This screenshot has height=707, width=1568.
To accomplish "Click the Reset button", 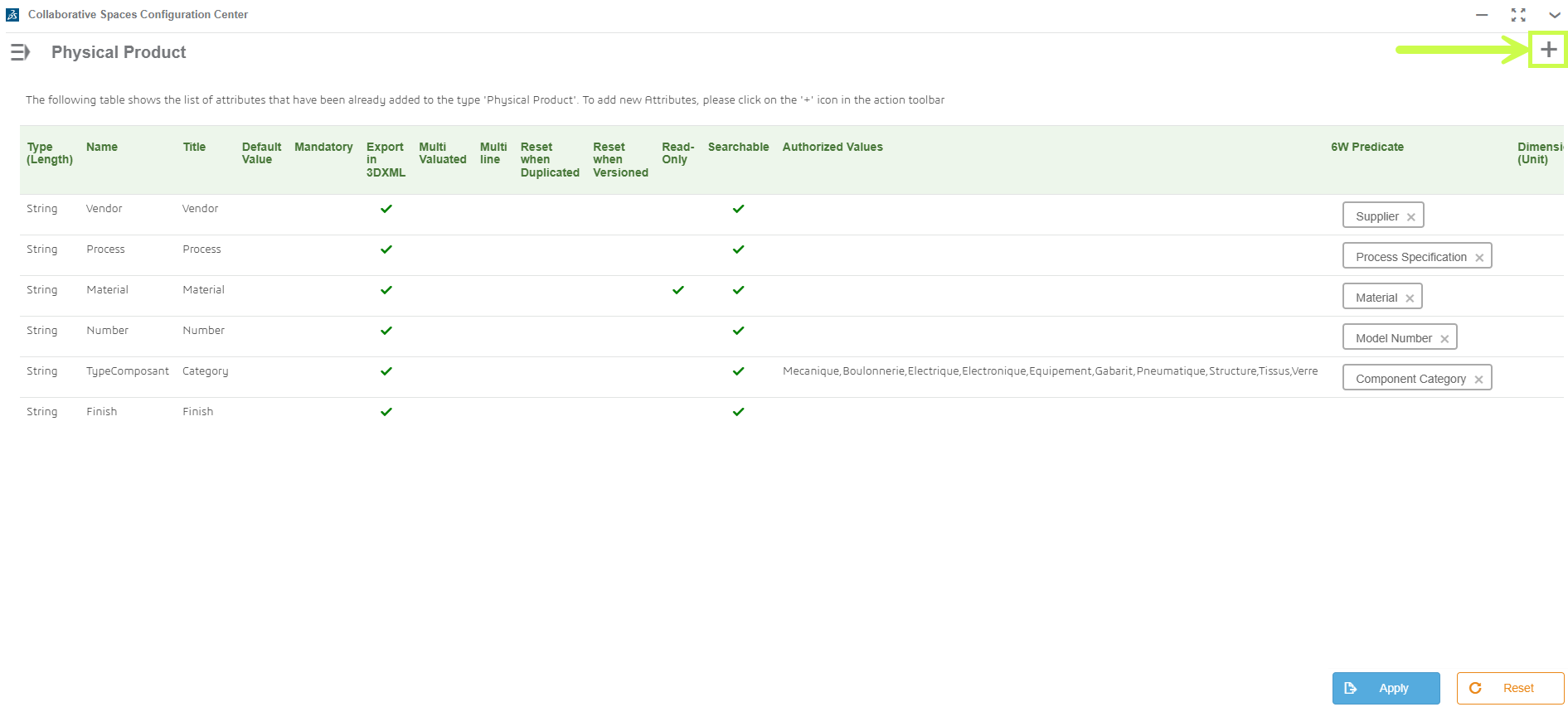I will tap(1510, 688).
